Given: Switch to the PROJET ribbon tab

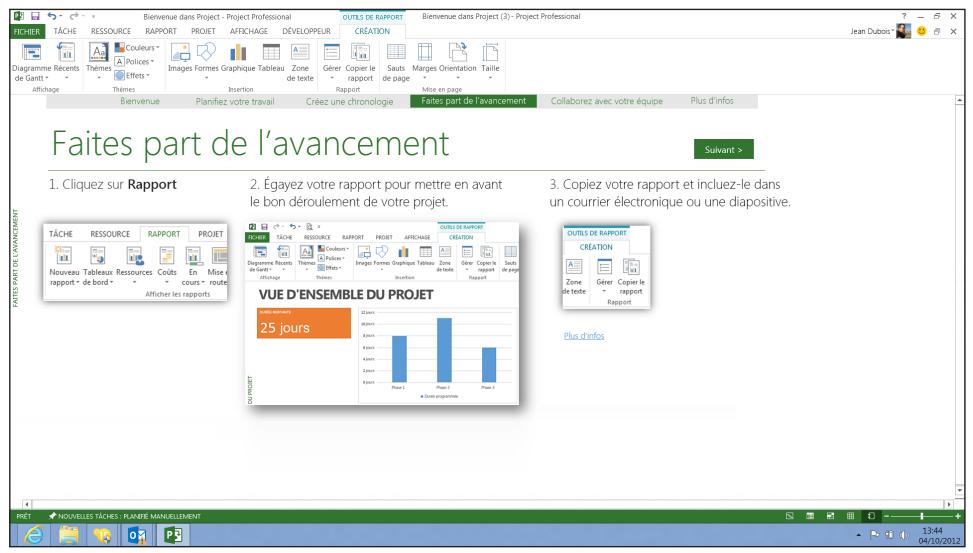Looking at the screenshot, I should click(x=203, y=31).
